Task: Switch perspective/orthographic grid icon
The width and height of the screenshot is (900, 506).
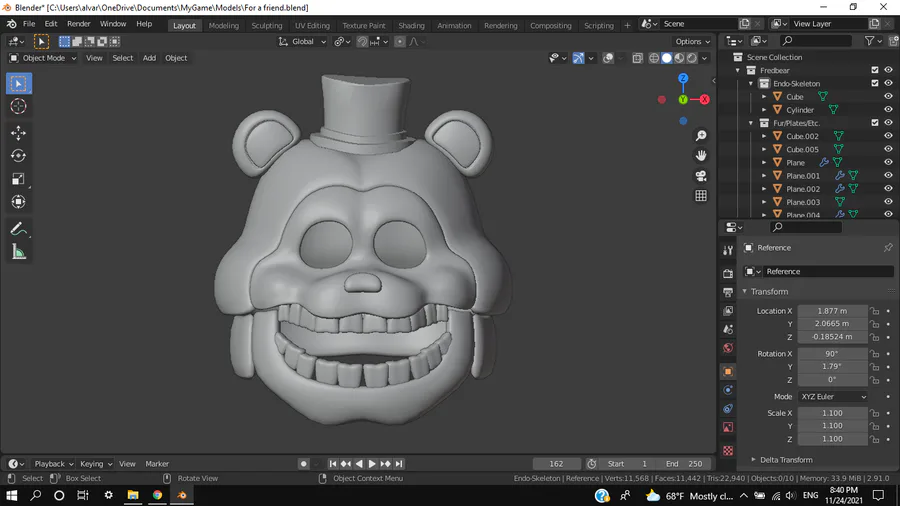Action: coord(701,196)
